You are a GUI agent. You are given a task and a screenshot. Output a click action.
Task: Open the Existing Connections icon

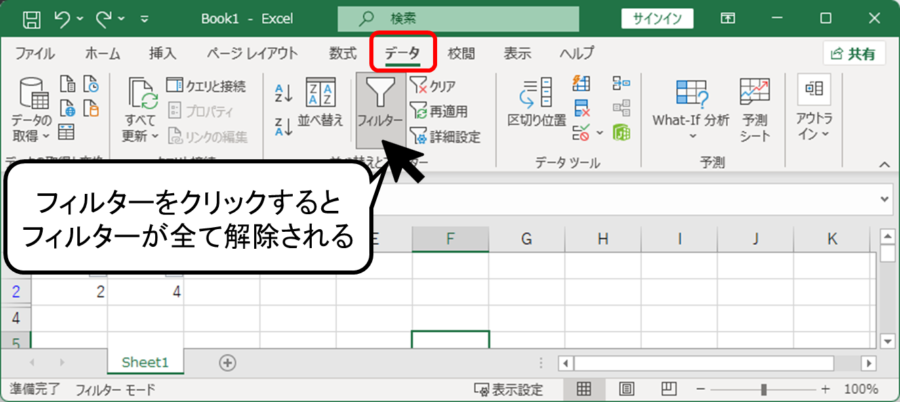[x=91, y=109]
